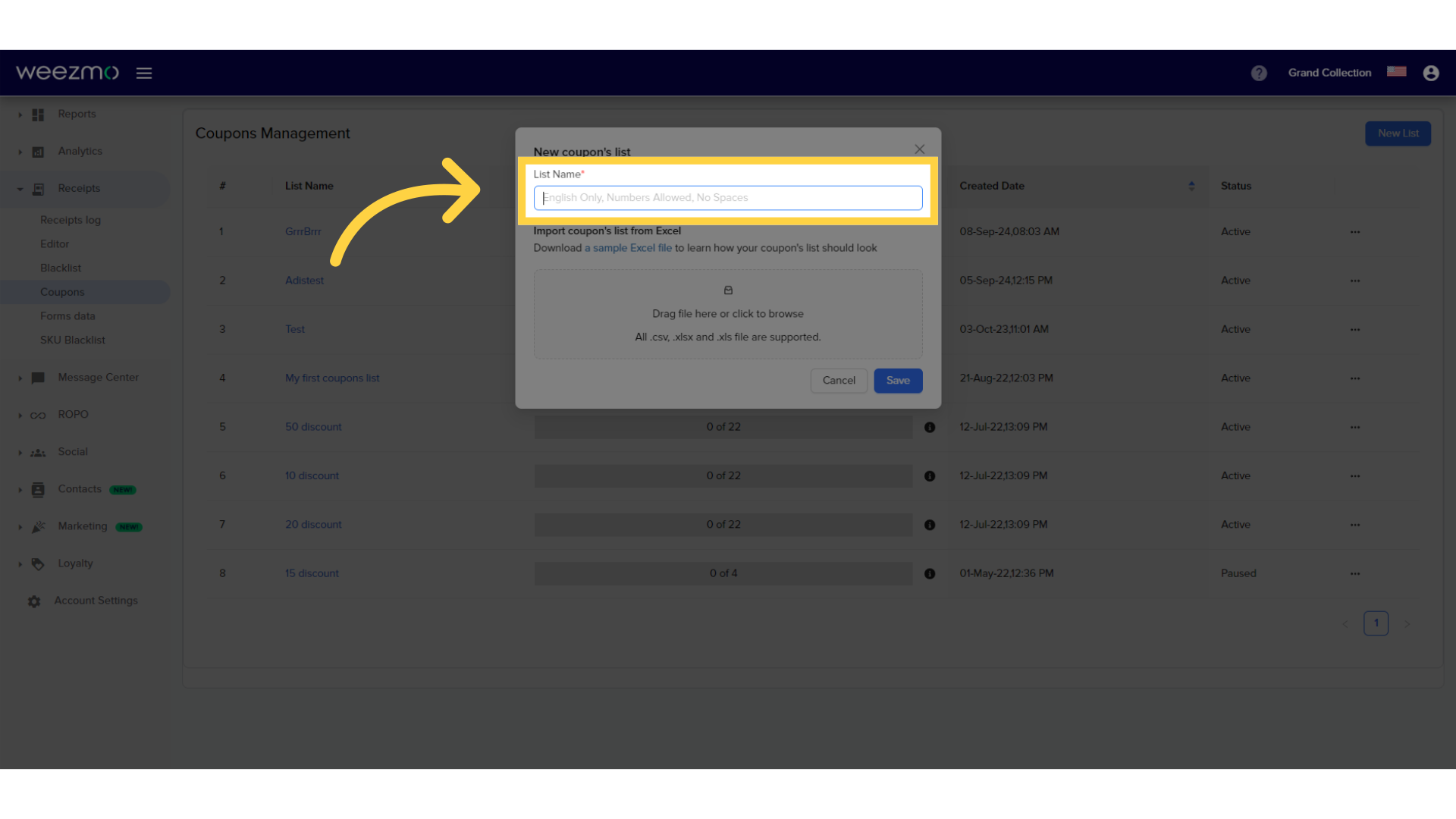The height and width of the screenshot is (819, 1456).
Task: Close the New coupon's list dialog
Action: click(920, 149)
